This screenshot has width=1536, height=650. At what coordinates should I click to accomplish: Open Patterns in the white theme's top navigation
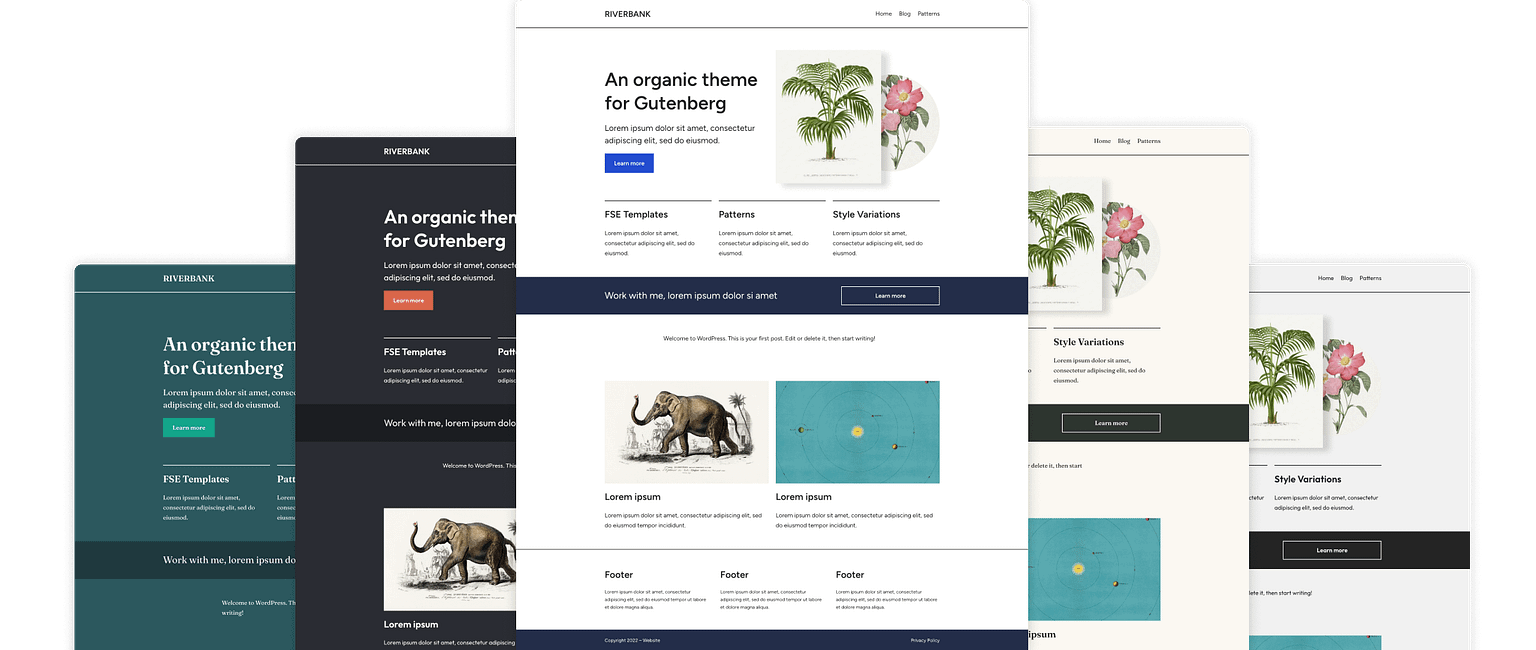928,14
